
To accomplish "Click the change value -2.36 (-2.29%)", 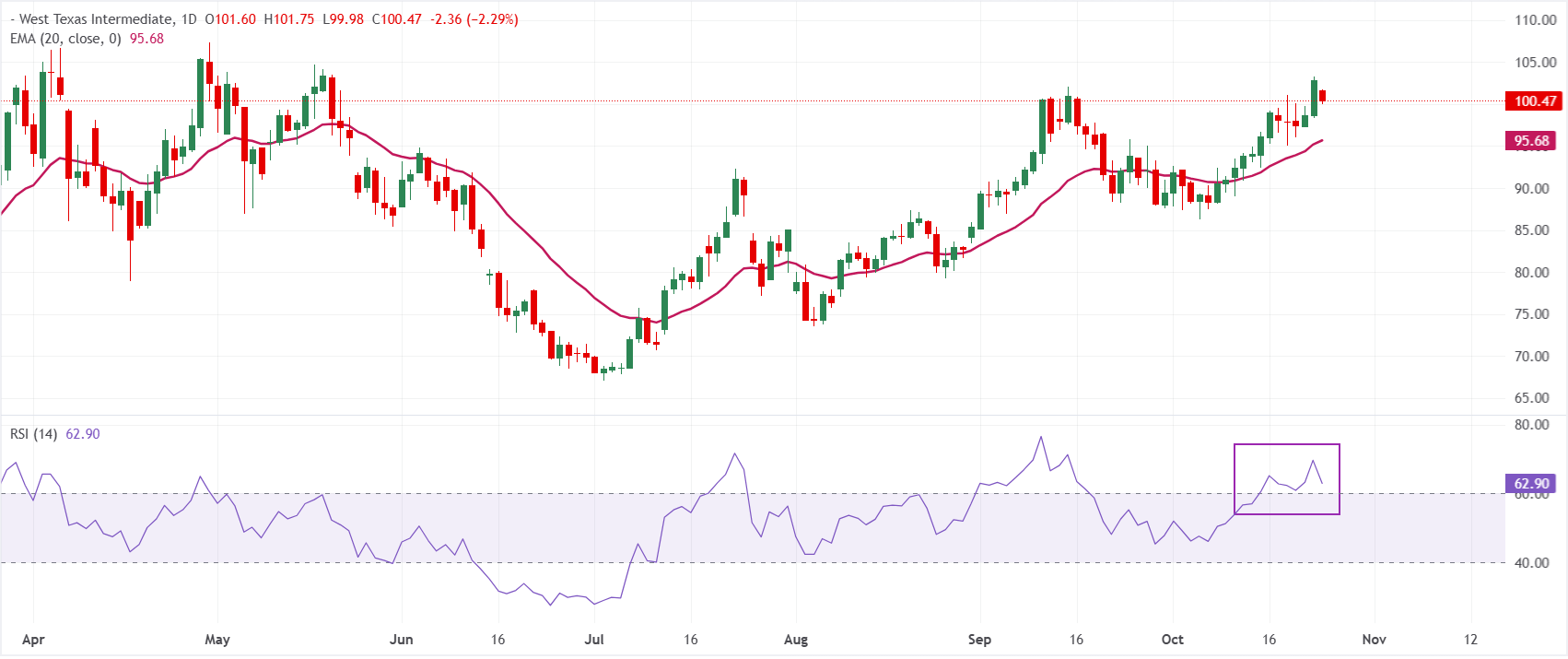I will [x=474, y=19].
